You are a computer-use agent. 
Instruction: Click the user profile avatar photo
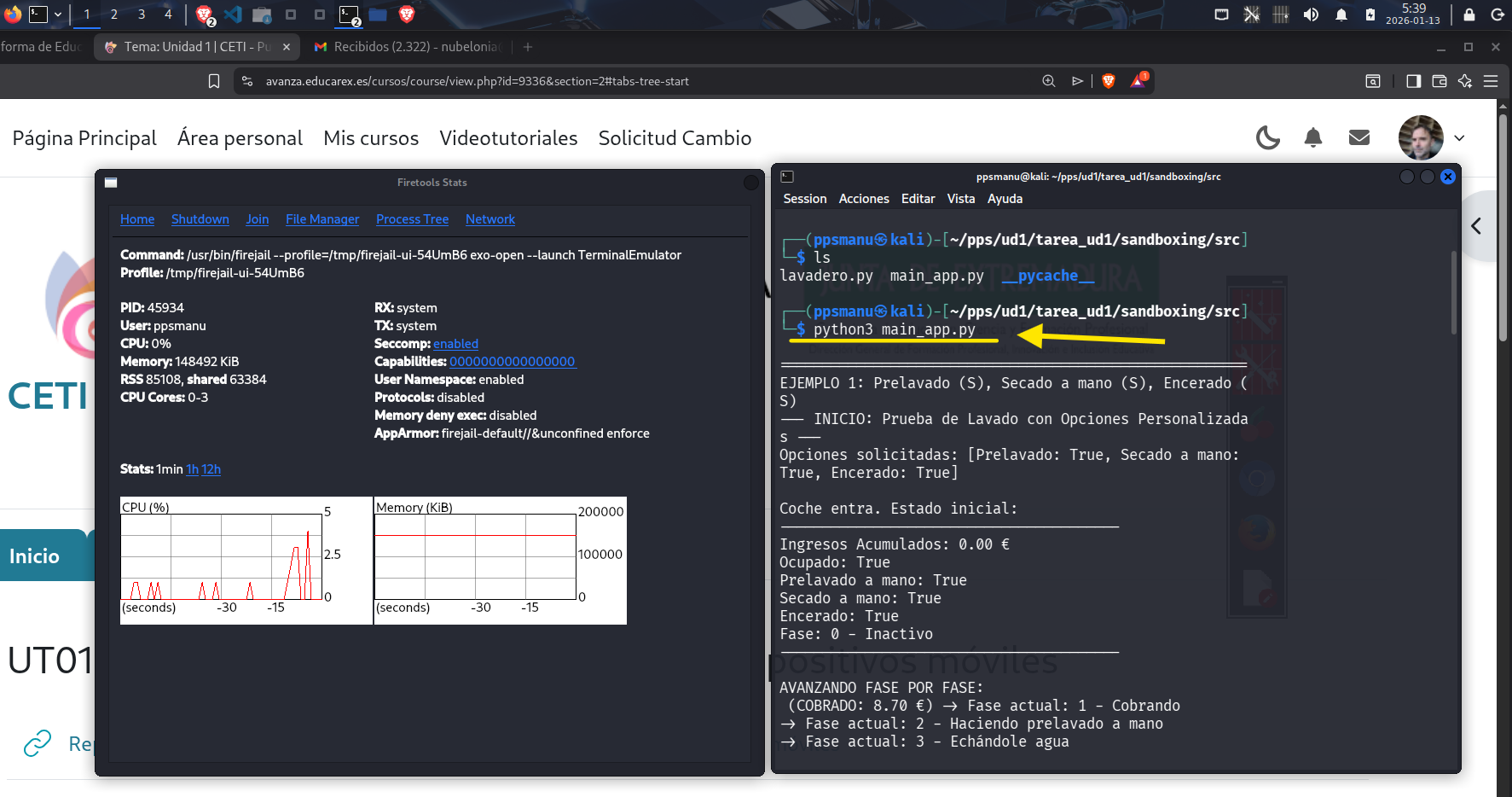1421,137
